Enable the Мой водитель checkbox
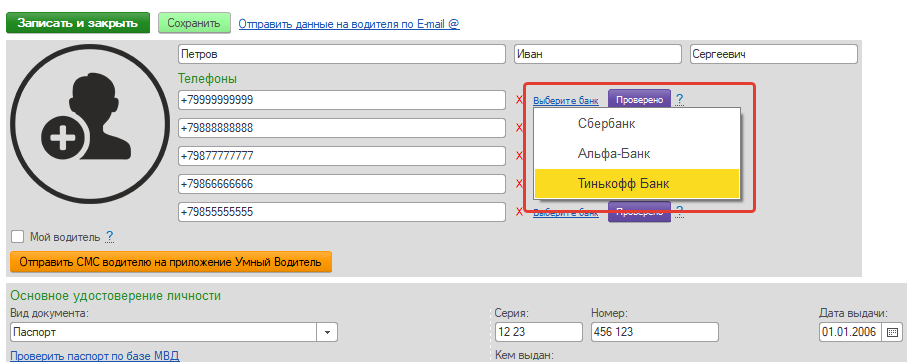 point(18,236)
